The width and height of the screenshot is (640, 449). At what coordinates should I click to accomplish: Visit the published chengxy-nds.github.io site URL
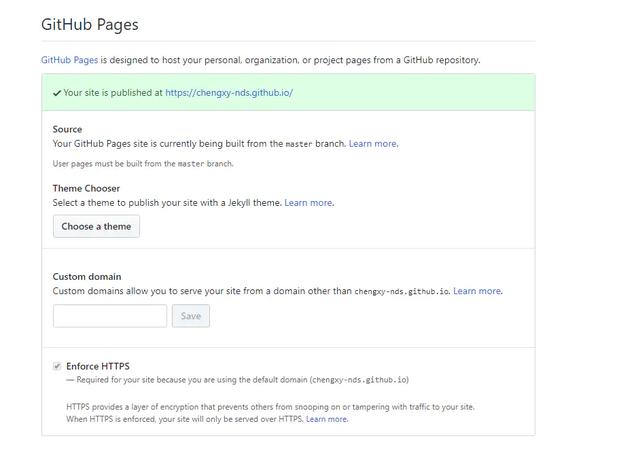click(229, 93)
